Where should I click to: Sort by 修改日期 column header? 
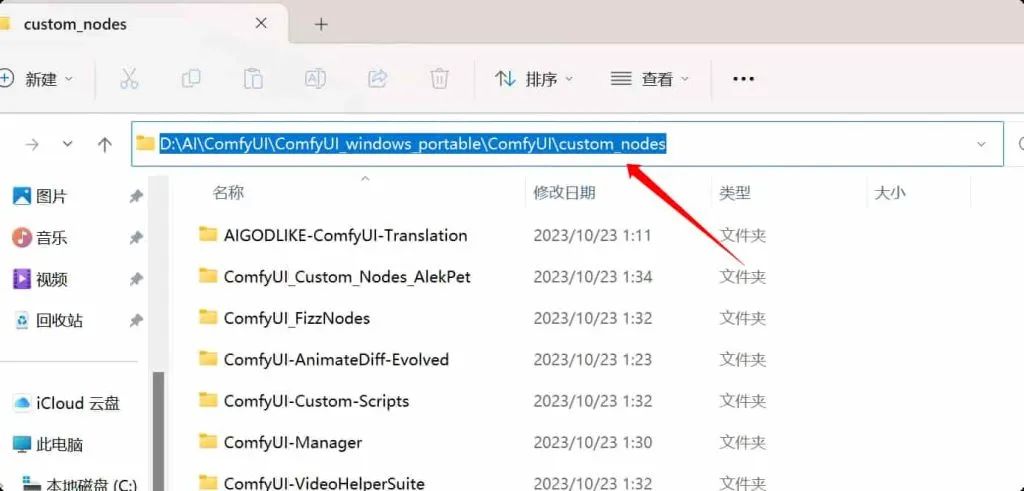pos(564,193)
